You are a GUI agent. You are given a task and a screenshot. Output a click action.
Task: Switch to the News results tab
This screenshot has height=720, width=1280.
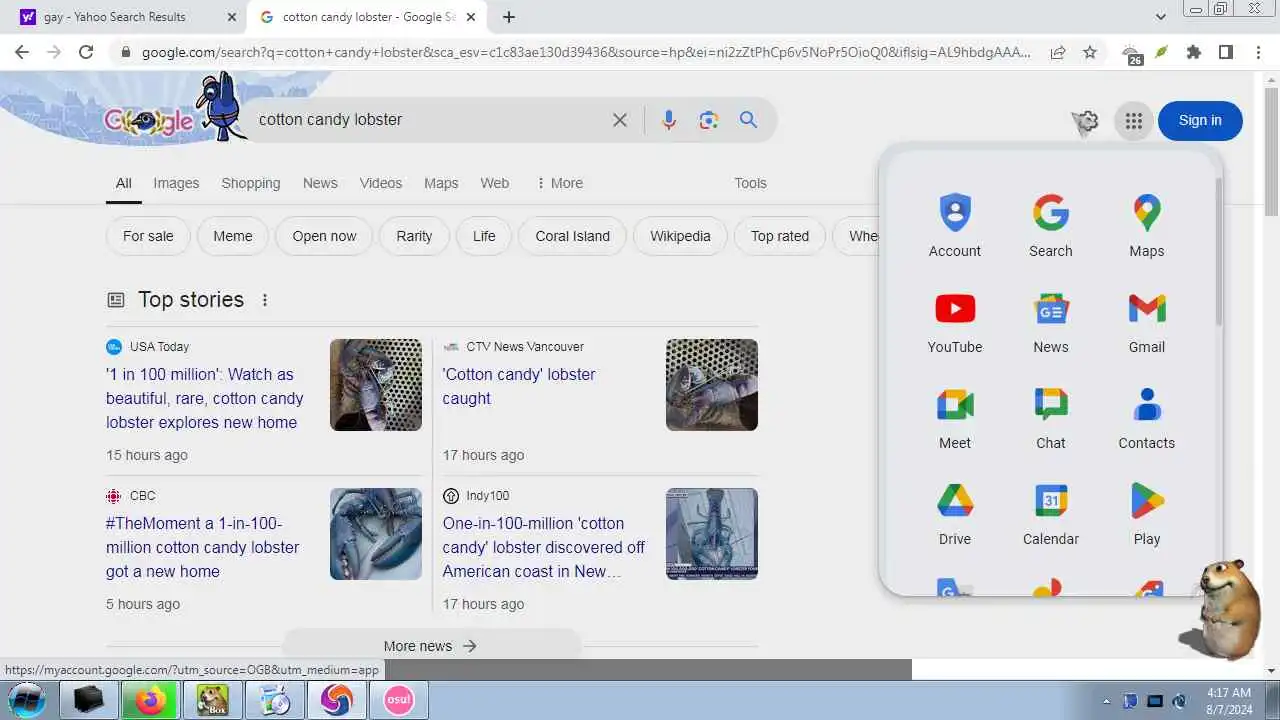(320, 183)
